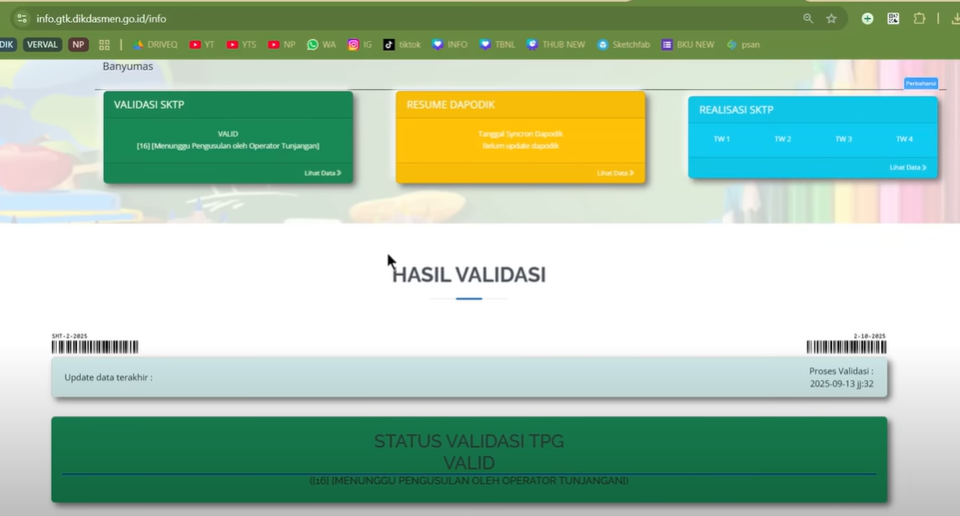Viewport: 960px width, 516px height.
Task: Click the HASIL VALIDASI heading
Action: [x=468, y=275]
